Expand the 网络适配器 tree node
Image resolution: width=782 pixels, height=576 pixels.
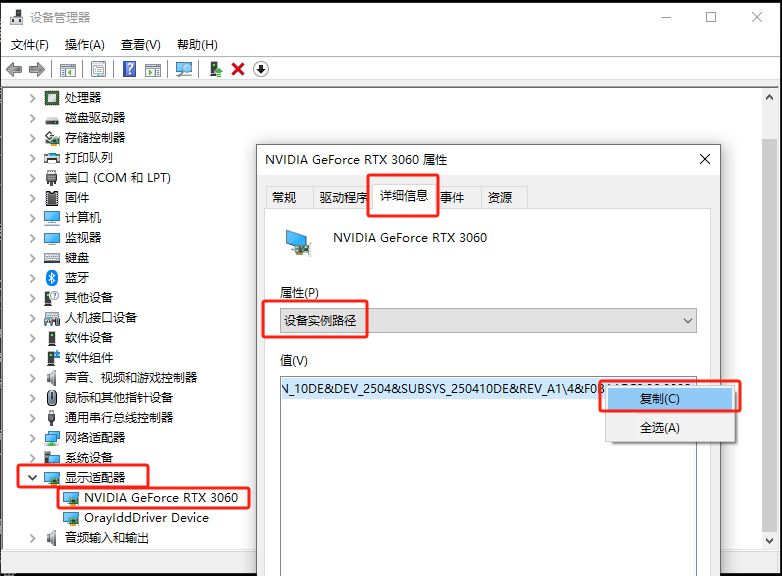click(x=32, y=438)
